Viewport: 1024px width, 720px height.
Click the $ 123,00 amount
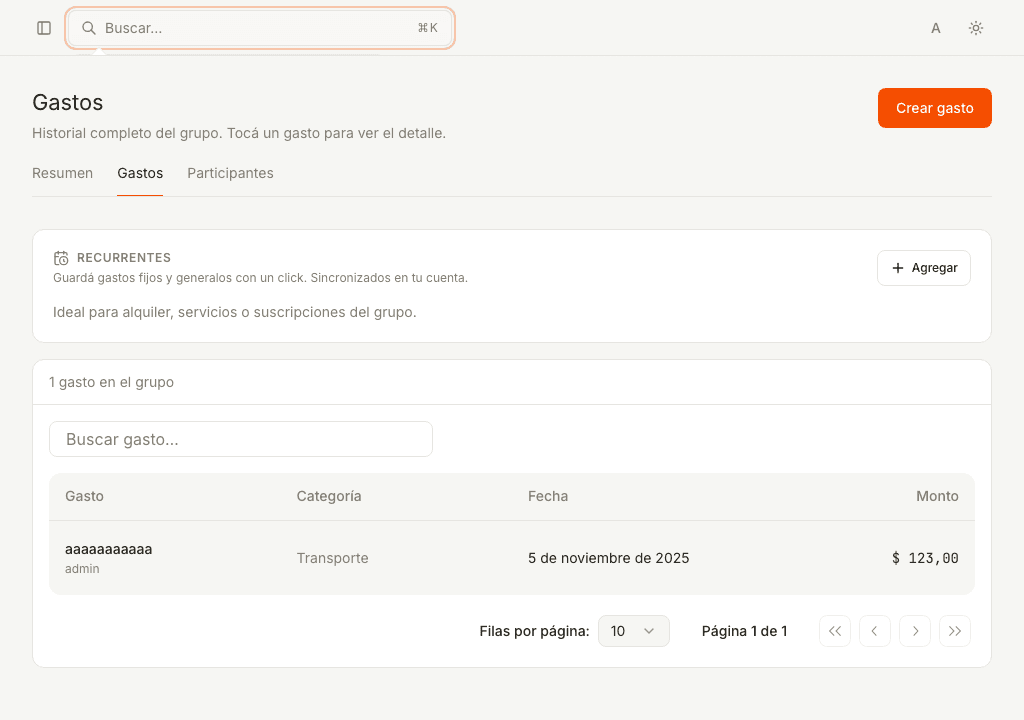pos(925,558)
